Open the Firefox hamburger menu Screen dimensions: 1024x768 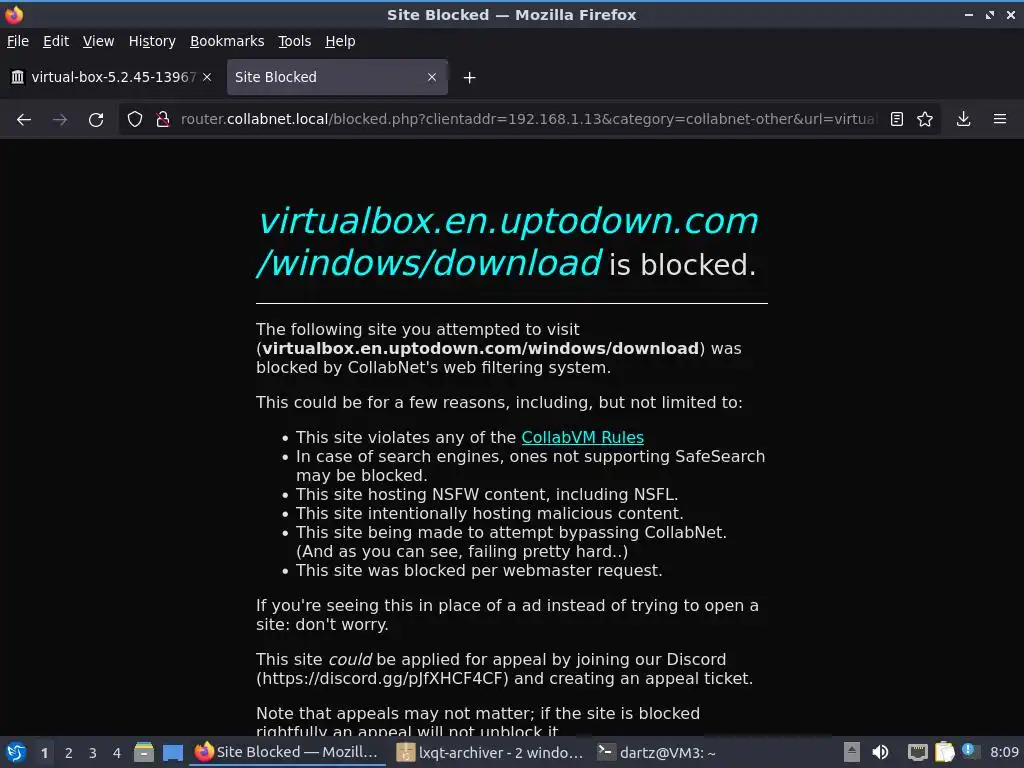coord(1000,119)
